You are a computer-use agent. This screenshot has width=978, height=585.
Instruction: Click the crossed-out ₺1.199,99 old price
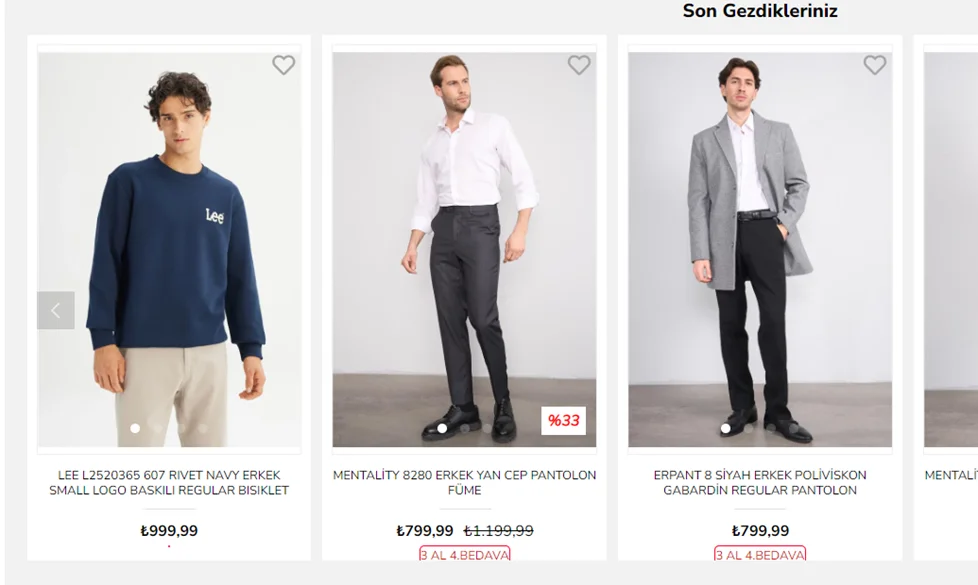pyautogui.click(x=498, y=531)
